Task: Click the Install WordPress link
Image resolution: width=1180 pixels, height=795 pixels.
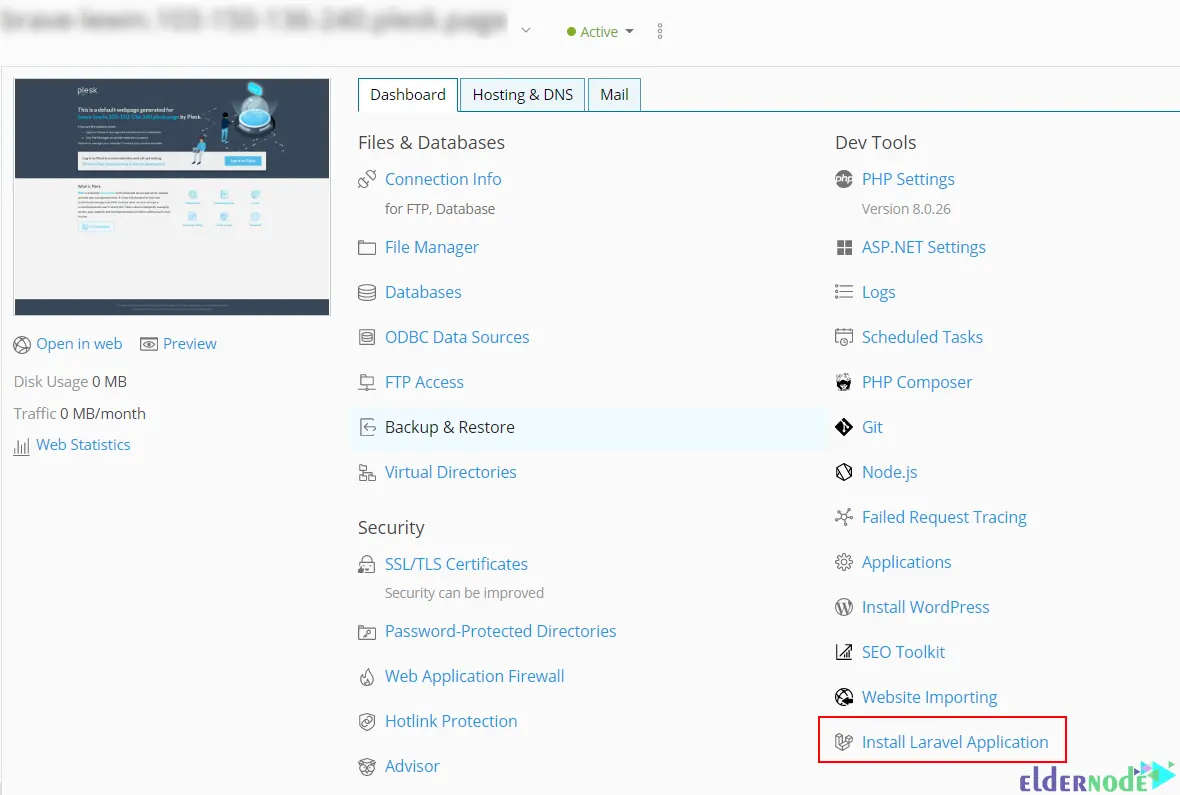Action: coord(926,608)
